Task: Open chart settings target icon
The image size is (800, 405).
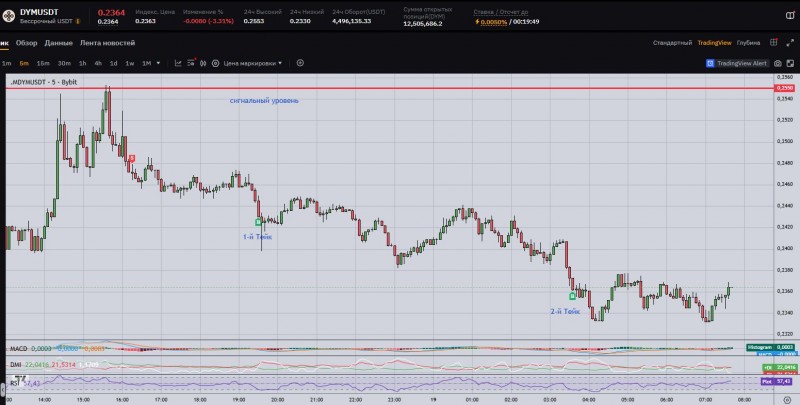Action: (x=215, y=63)
